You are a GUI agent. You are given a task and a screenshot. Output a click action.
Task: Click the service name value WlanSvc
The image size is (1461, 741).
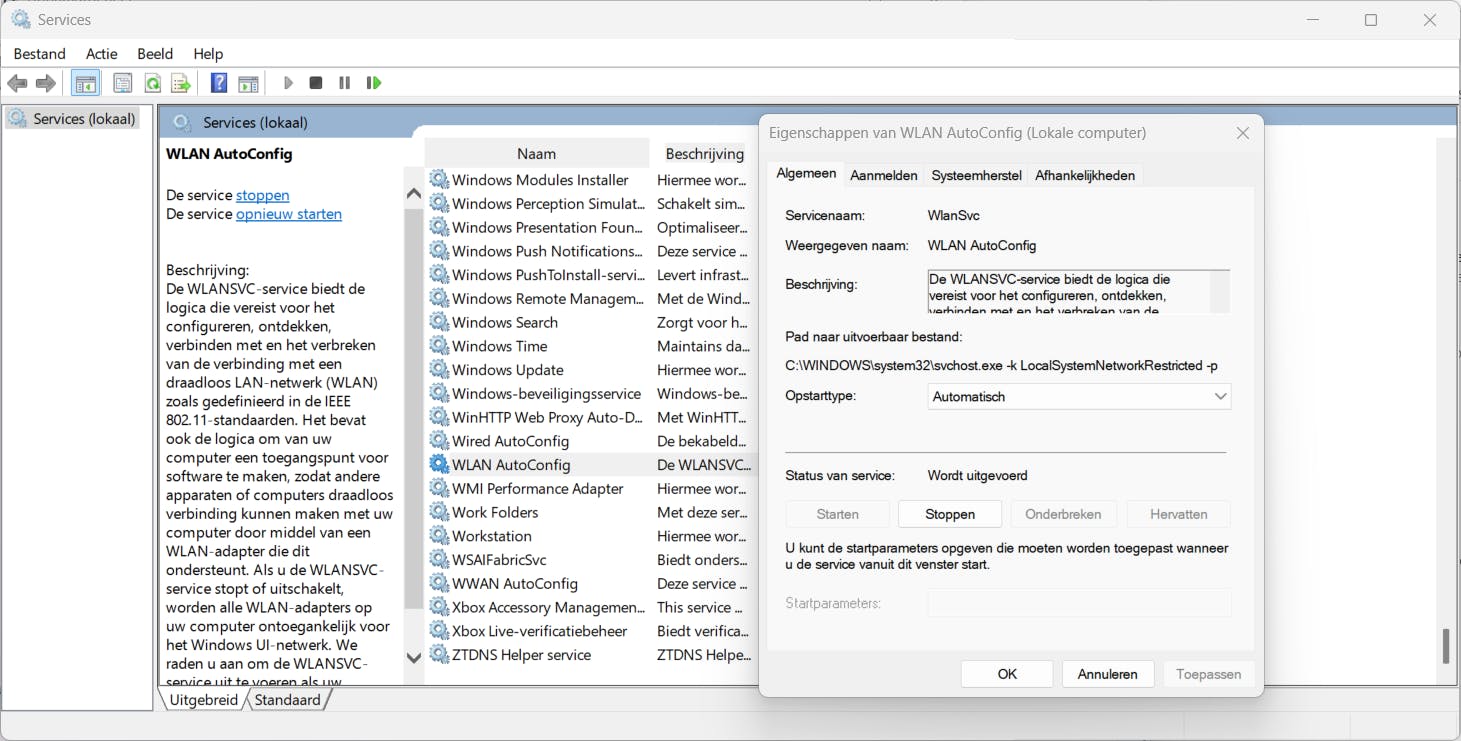(954, 215)
